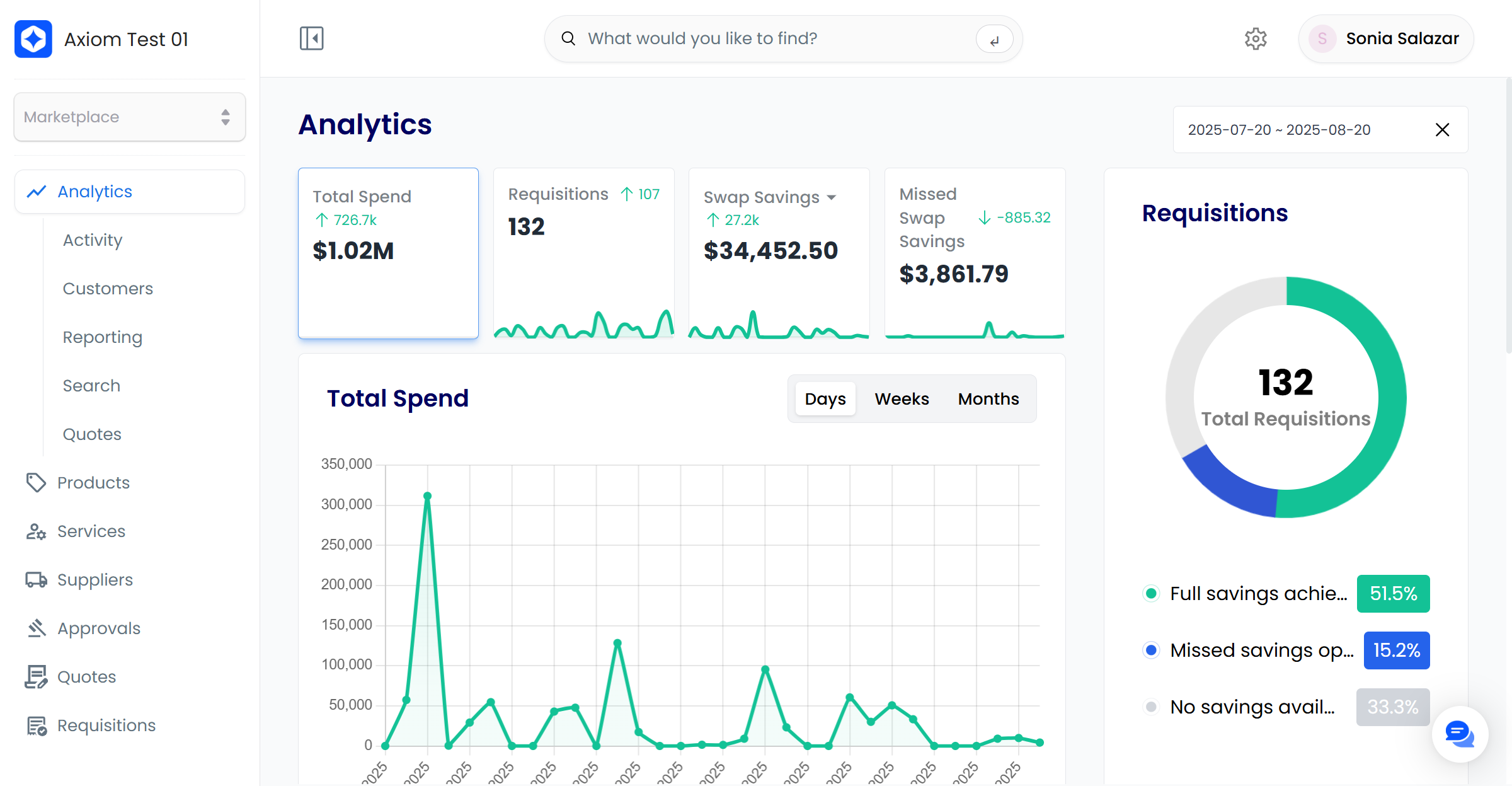The width and height of the screenshot is (1512, 786).
Task: Click the Products tag icon
Action: point(36,483)
